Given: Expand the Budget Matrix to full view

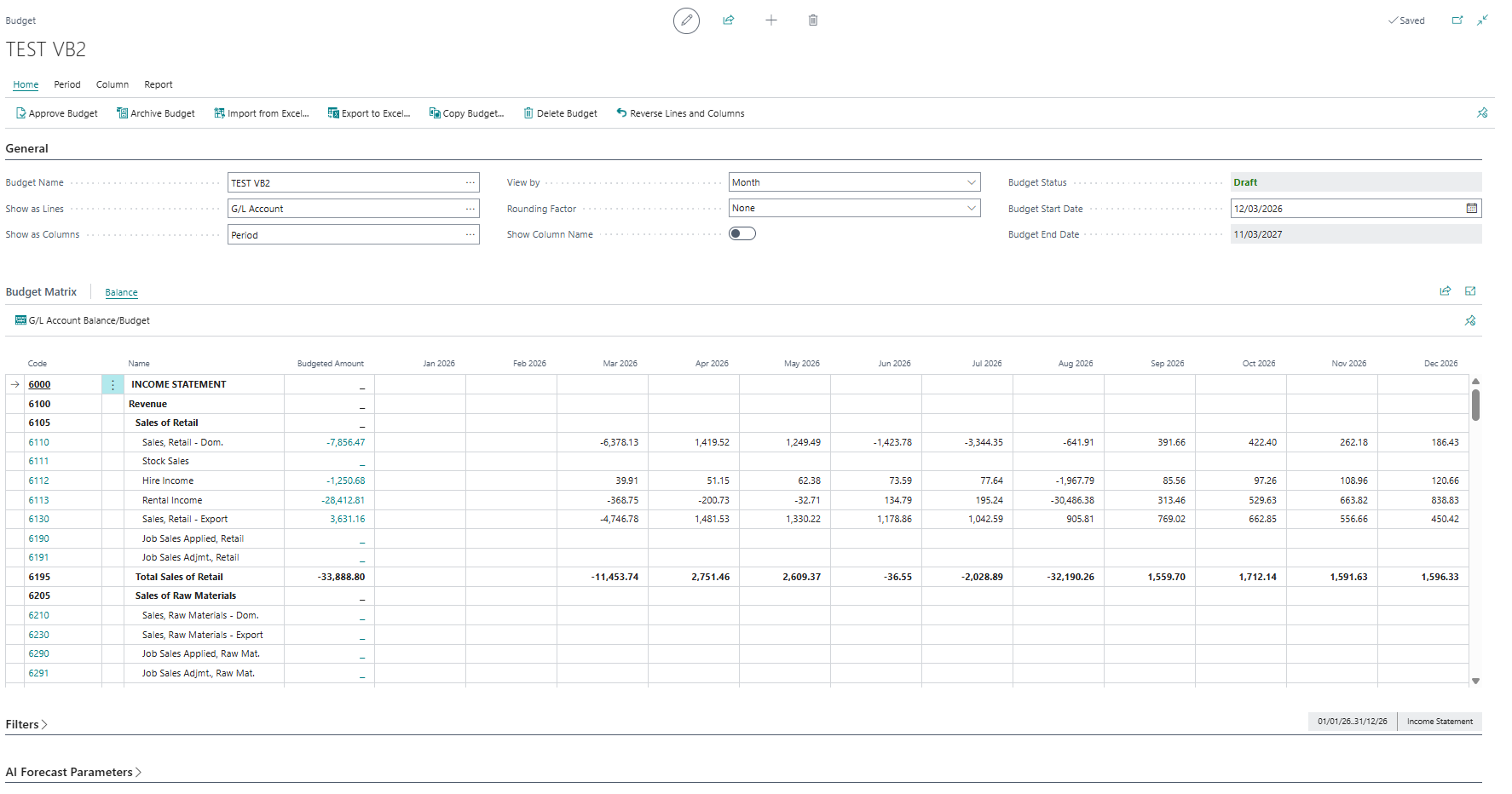Looking at the screenshot, I should click(1470, 291).
